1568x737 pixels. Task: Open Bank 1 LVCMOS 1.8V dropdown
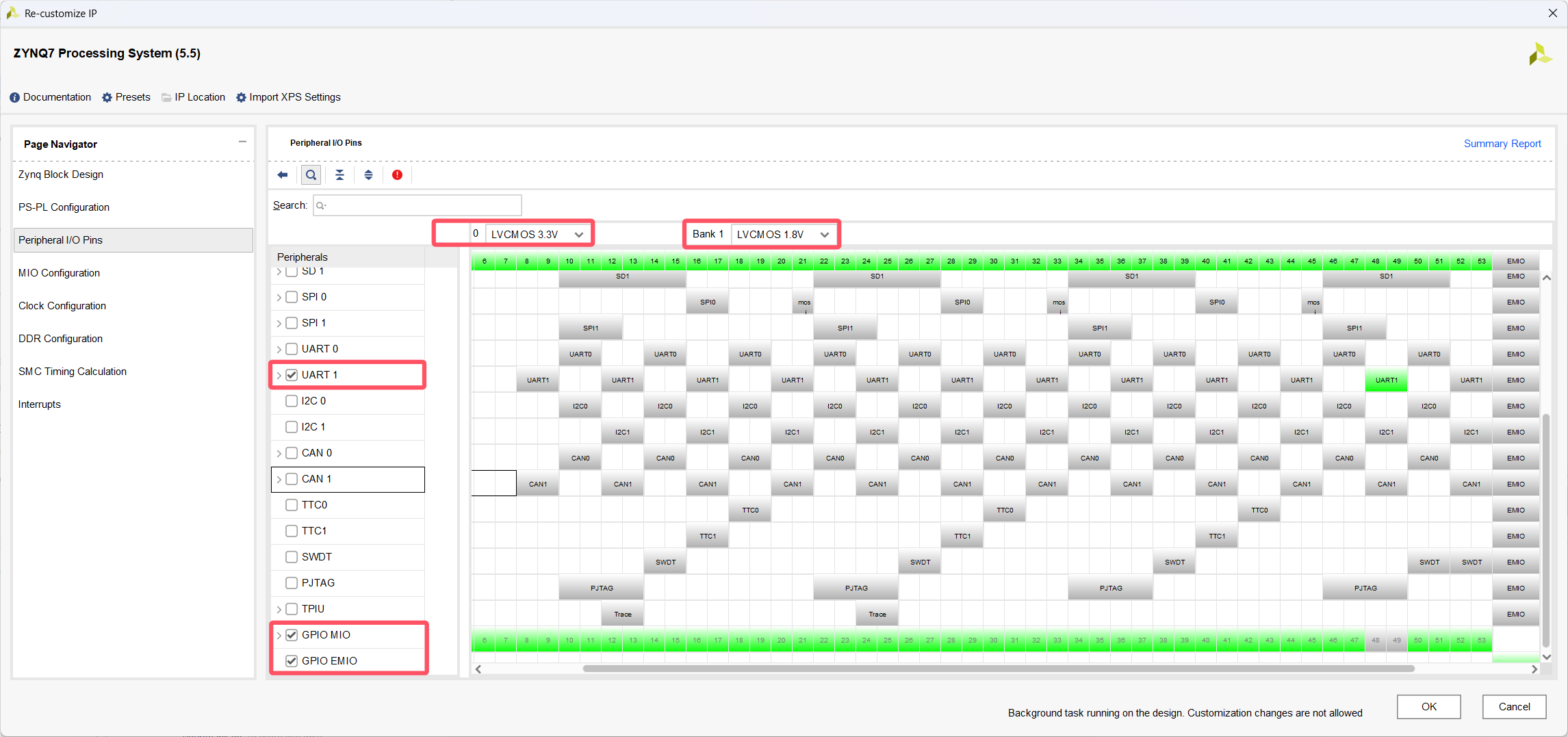click(784, 234)
